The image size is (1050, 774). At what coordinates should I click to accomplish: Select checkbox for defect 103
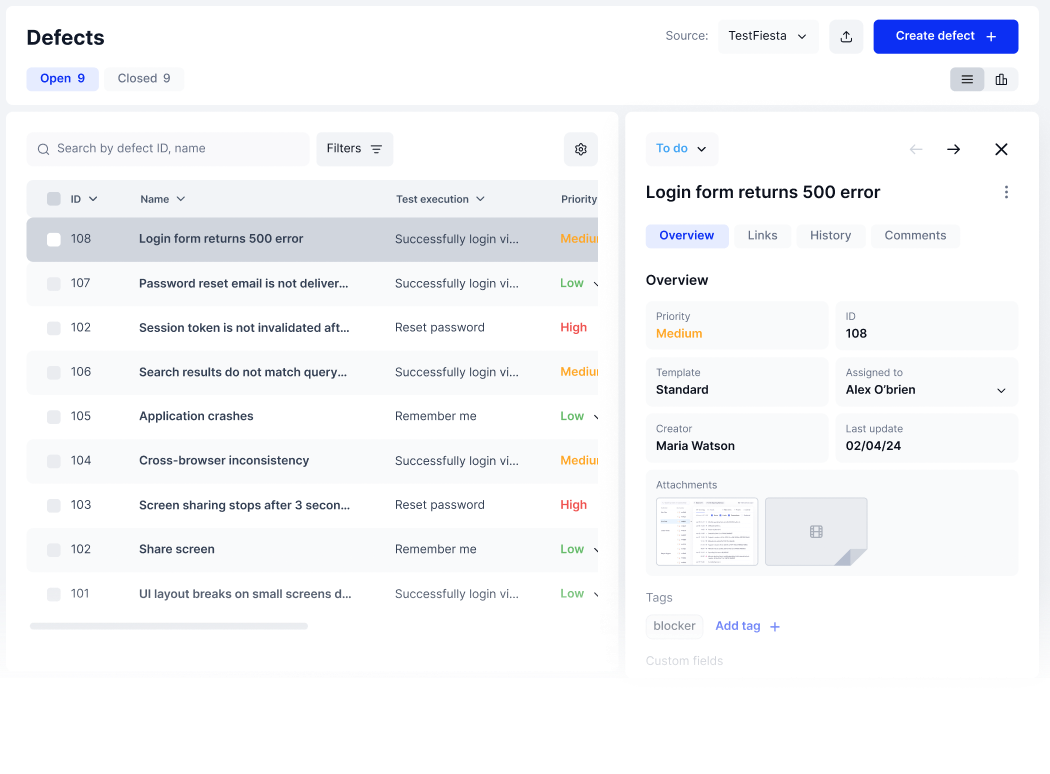[54, 506]
